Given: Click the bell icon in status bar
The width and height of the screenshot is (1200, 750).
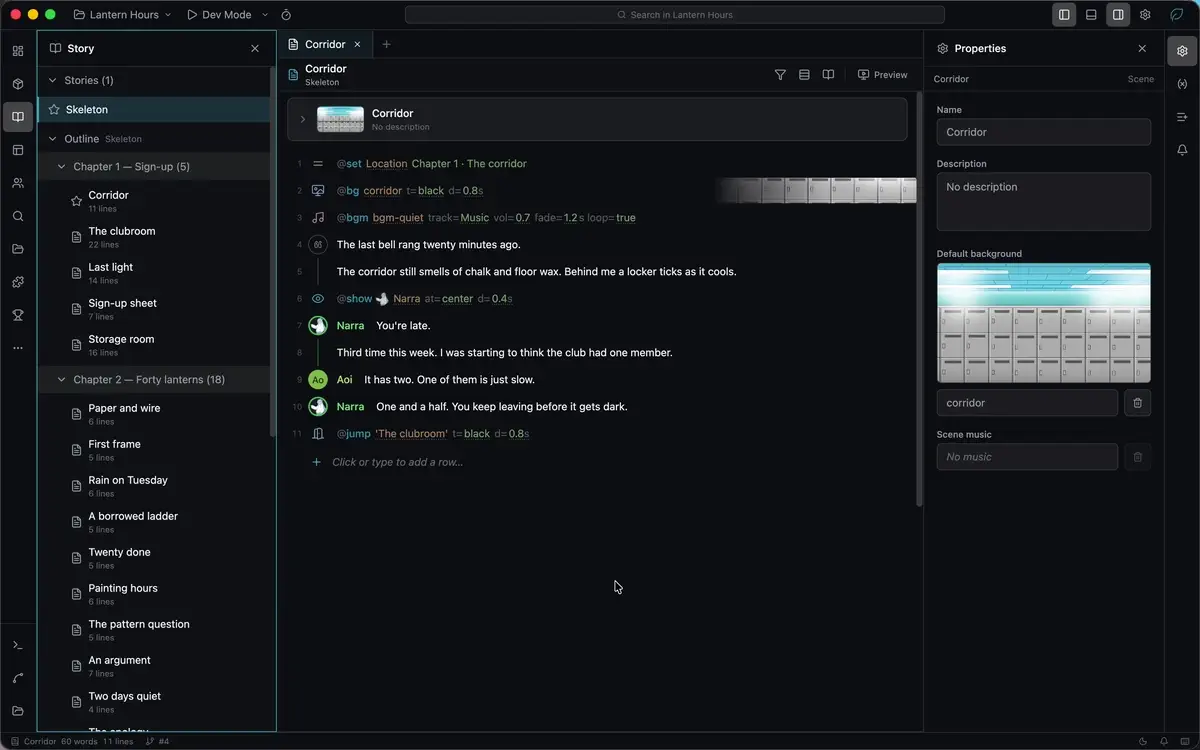Looking at the screenshot, I should pos(1164,741).
